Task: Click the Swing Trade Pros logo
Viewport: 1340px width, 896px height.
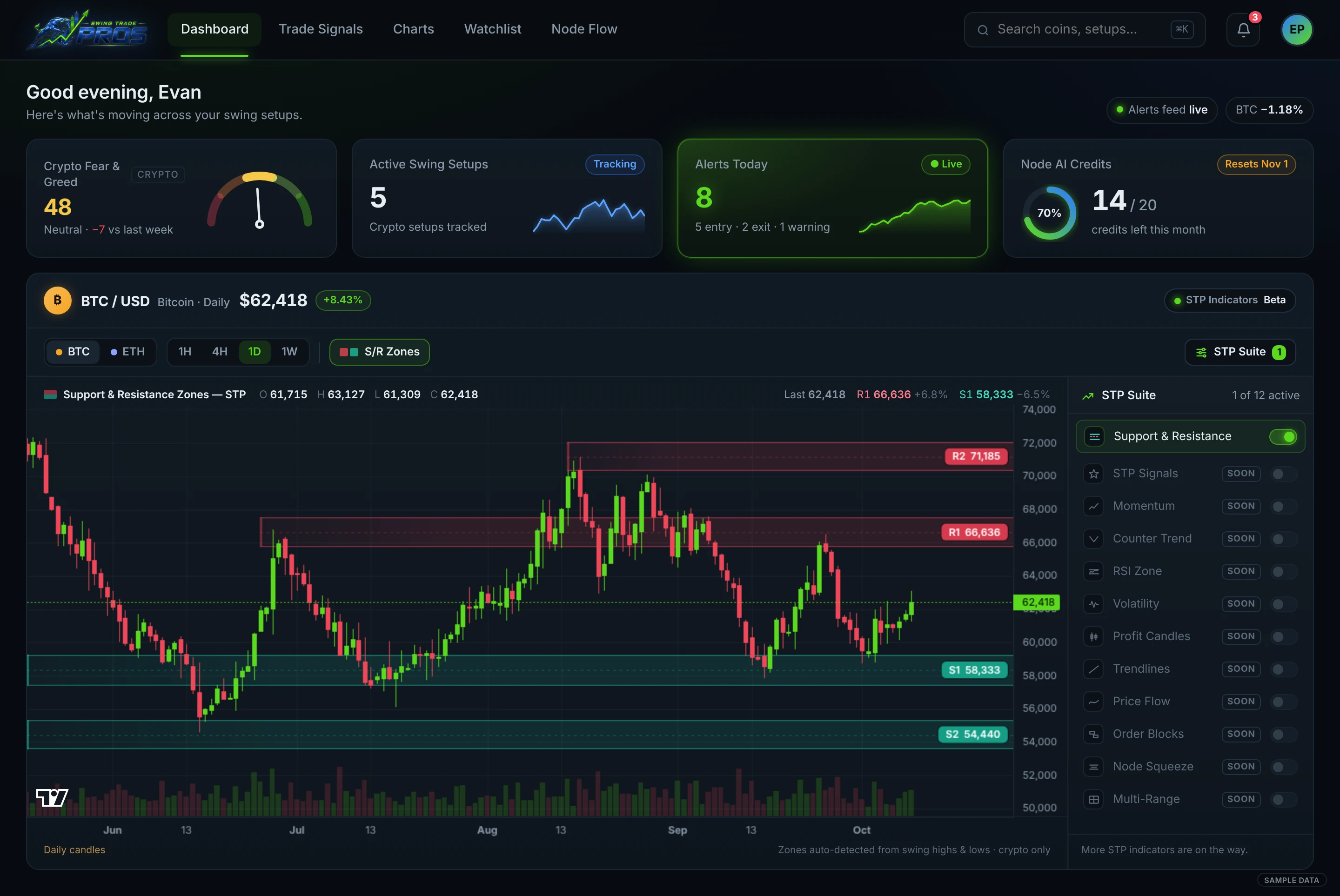Action: [87, 30]
